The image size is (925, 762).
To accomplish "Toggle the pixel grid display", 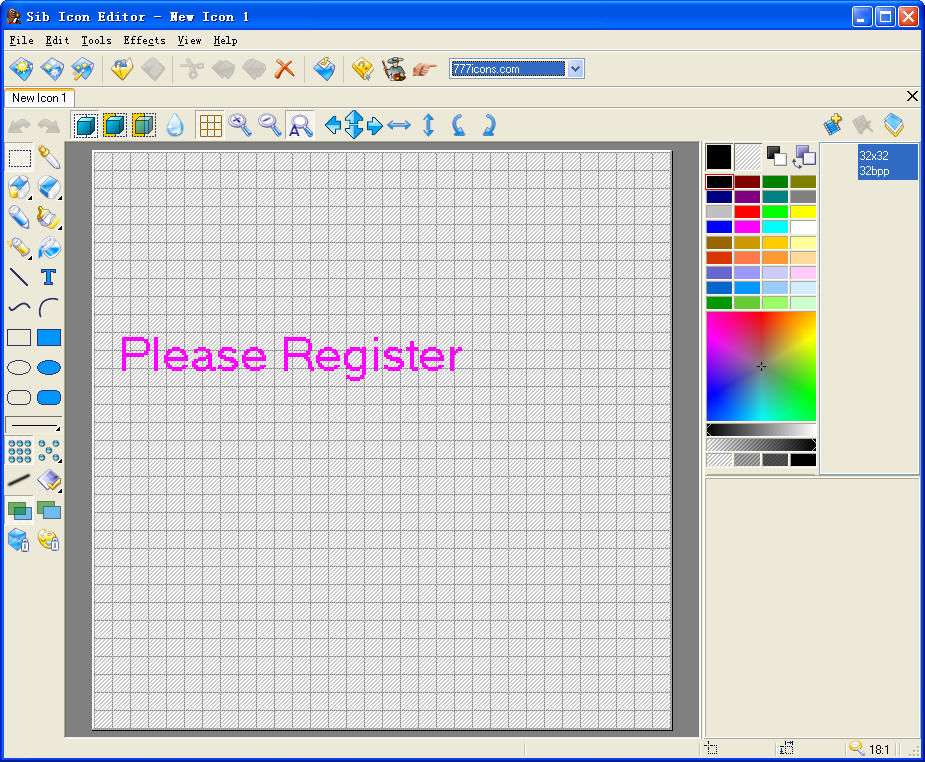I will [210, 125].
